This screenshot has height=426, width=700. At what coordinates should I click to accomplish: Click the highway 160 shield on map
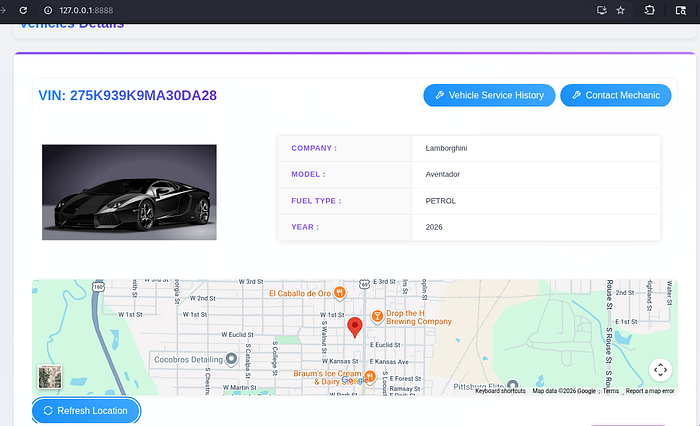coord(99,287)
